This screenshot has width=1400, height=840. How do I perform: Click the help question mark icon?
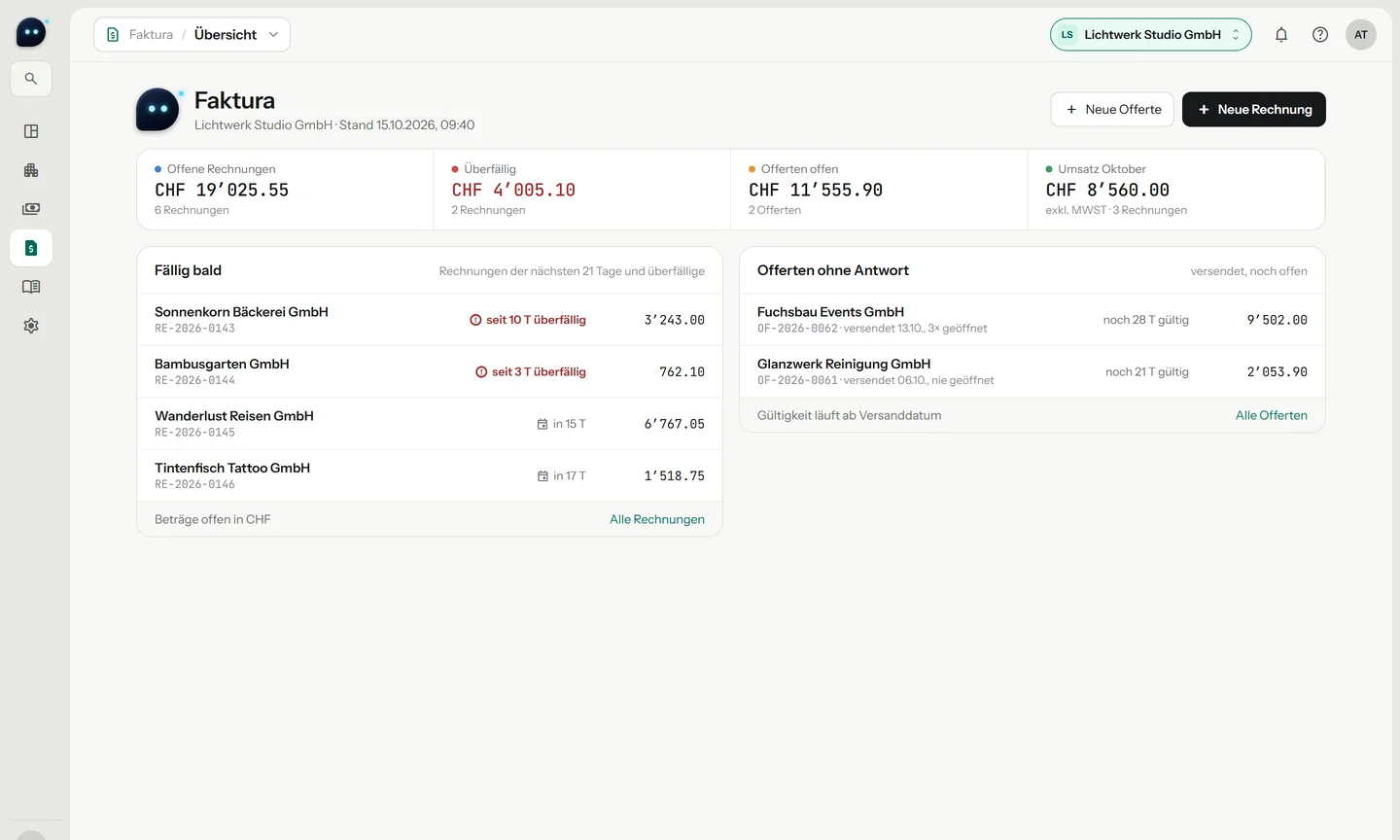tap(1320, 35)
